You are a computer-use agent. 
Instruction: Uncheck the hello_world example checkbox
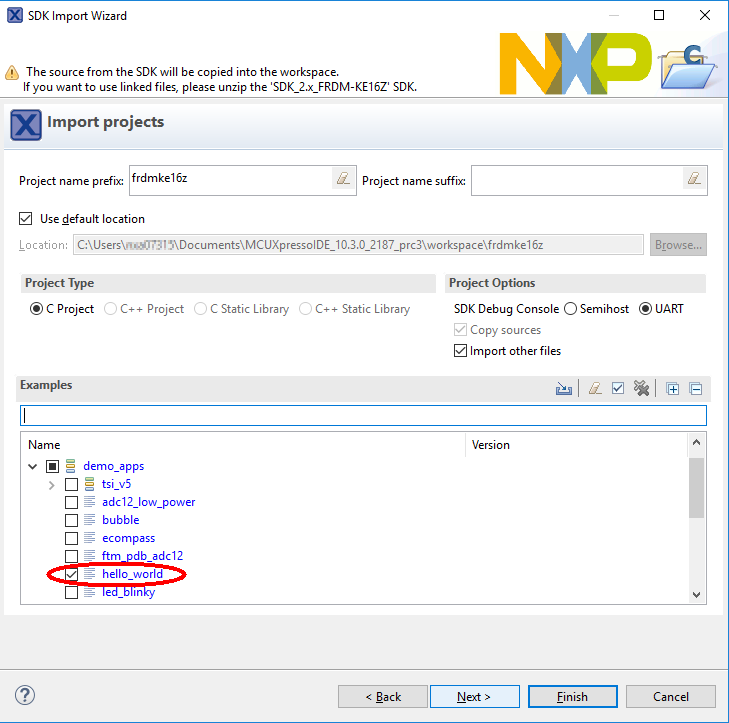tap(71, 574)
